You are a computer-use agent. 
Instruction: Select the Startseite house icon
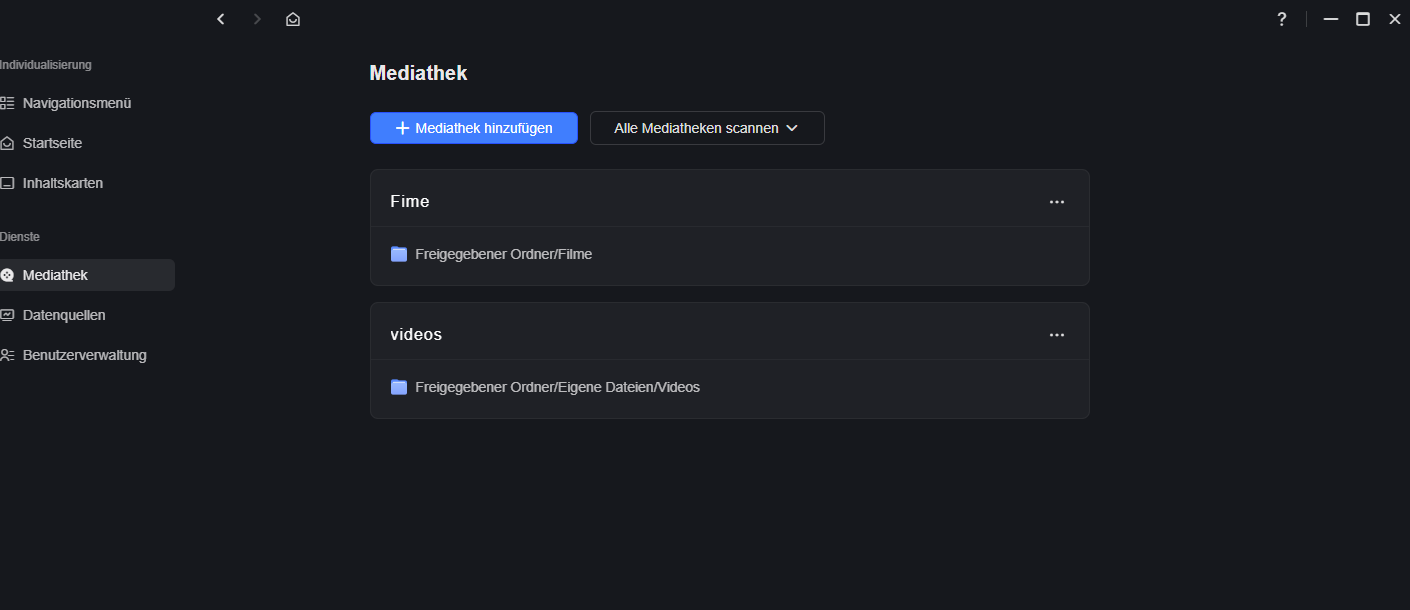[7, 143]
